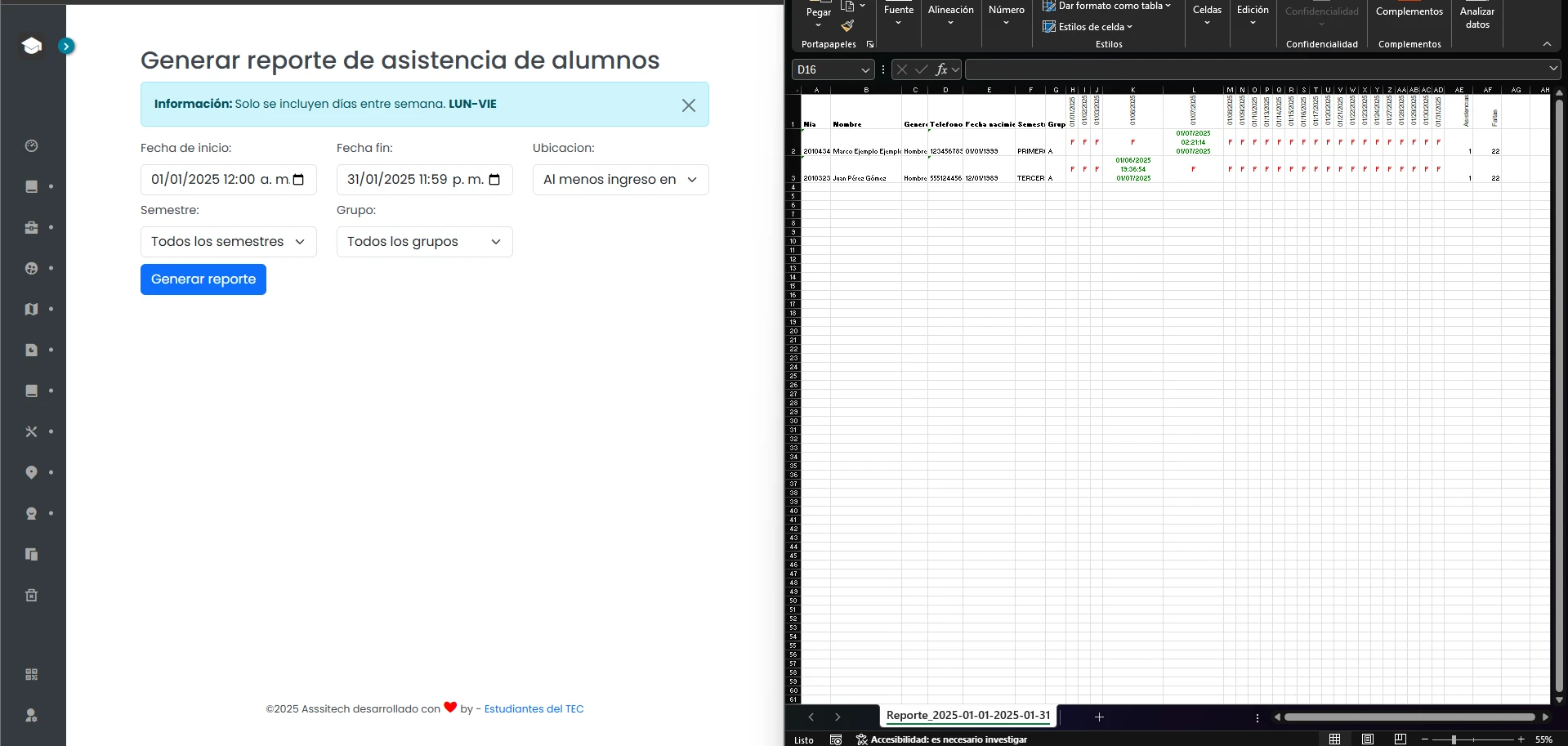Click next sheet arrow in Excel

[838, 717]
